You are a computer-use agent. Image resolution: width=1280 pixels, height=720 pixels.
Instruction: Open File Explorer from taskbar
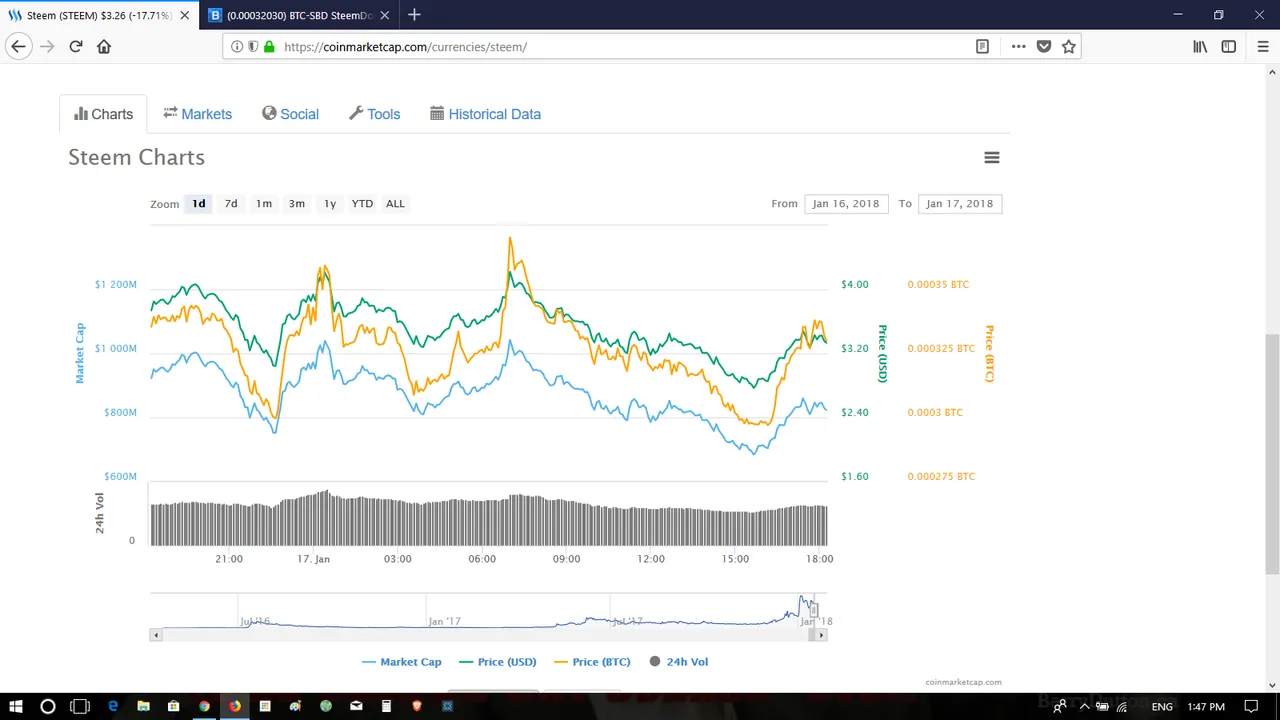(x=143, y=706)
